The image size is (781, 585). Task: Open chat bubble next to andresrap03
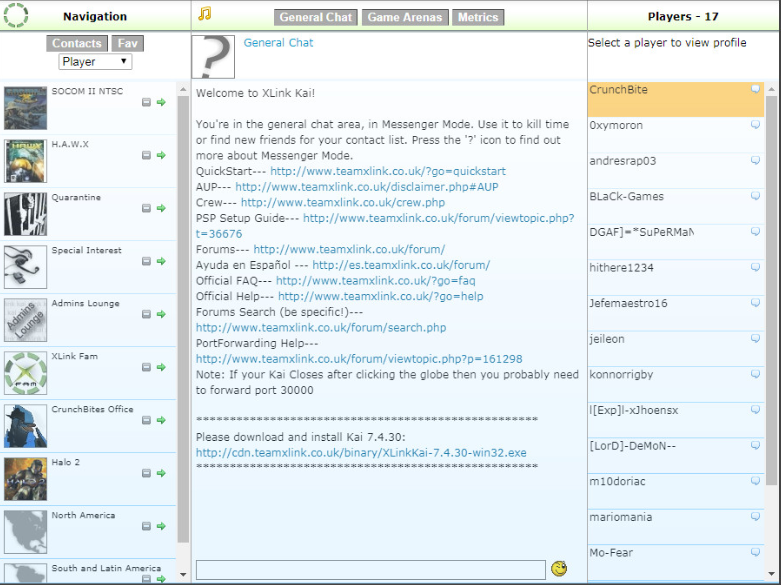(x=756, y=160)
